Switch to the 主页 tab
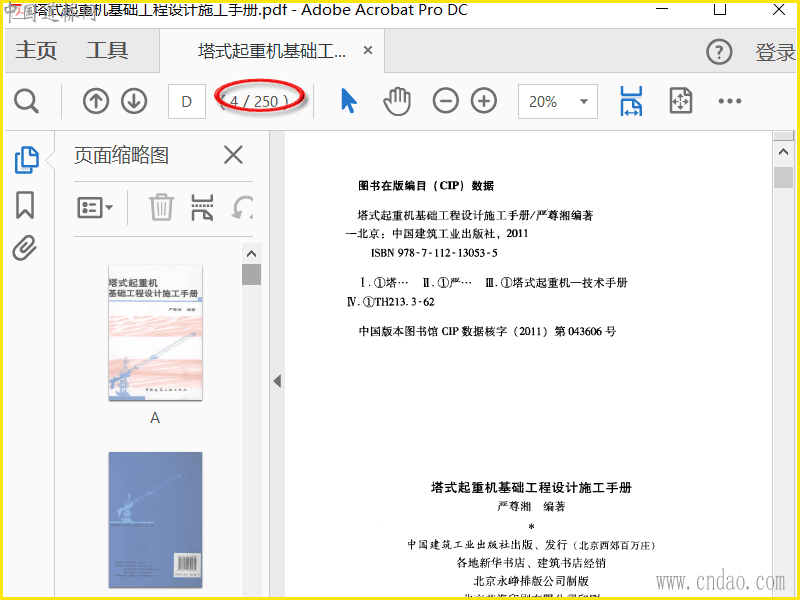 coord(36,51)
